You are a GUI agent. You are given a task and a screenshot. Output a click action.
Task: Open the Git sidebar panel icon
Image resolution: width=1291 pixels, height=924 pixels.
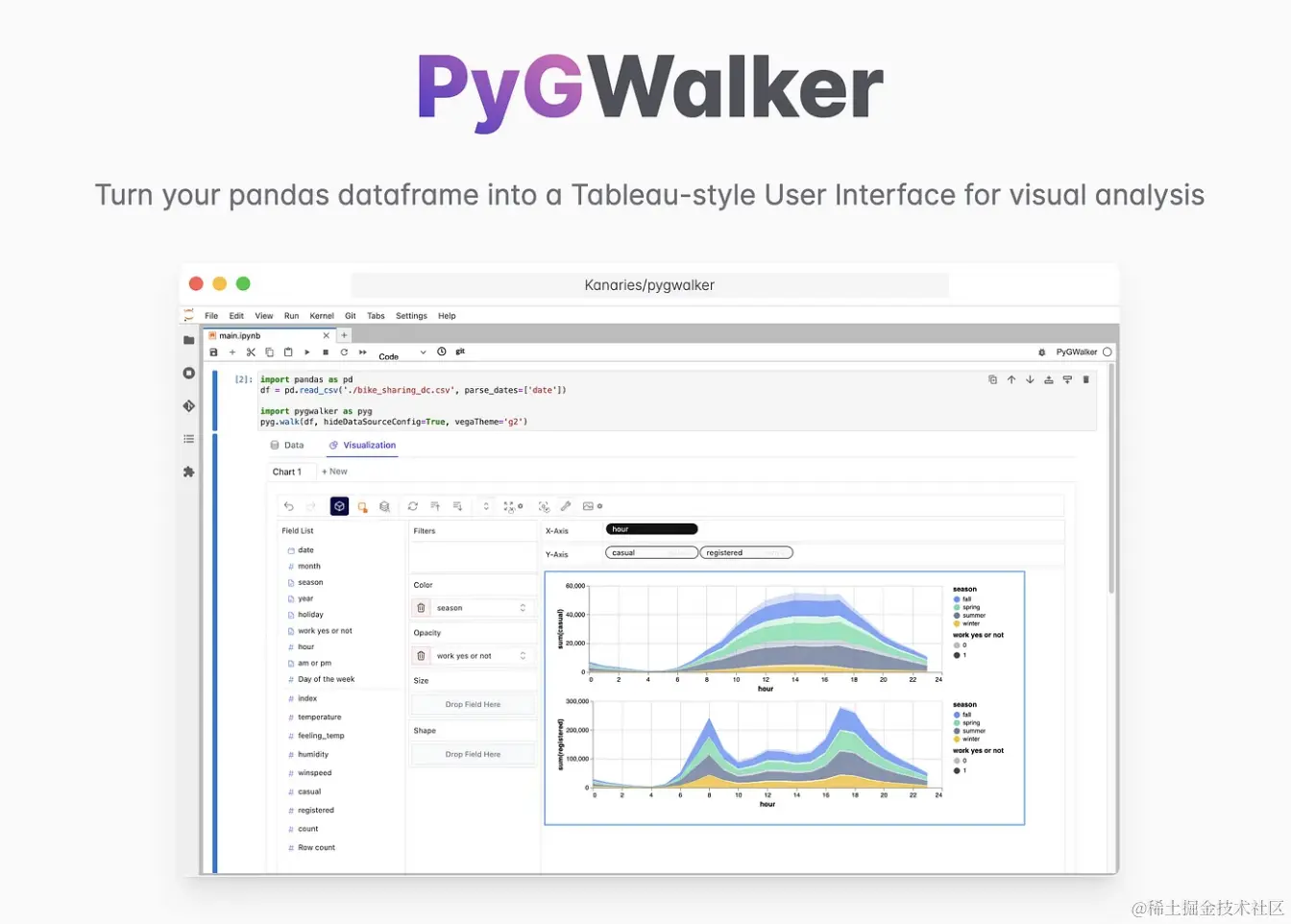188,406
